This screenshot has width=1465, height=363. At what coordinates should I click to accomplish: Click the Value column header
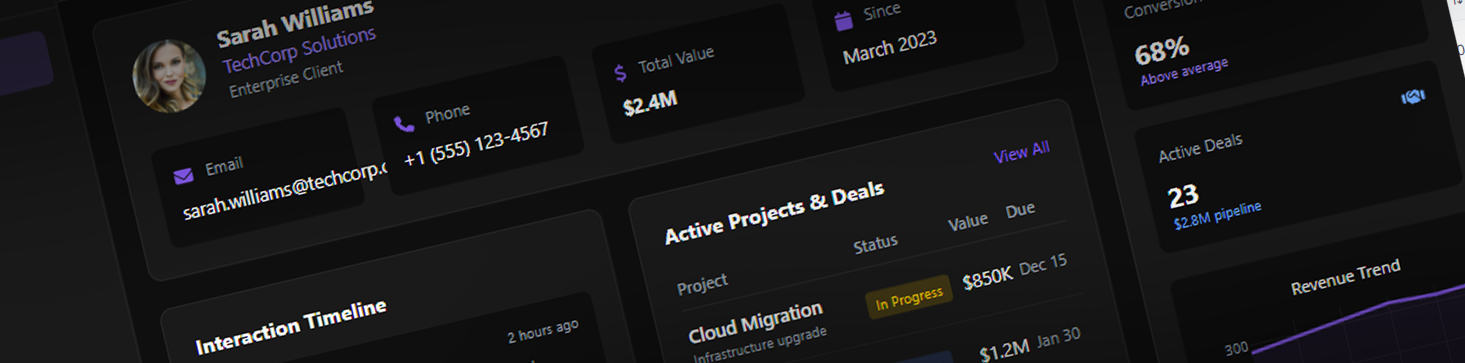[967, 221]
